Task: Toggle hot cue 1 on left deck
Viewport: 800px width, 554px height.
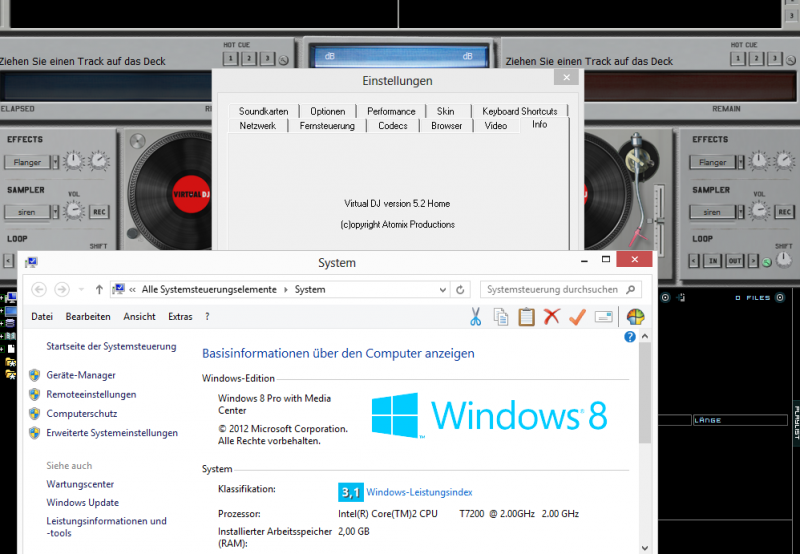Action: tap(230, 59)
